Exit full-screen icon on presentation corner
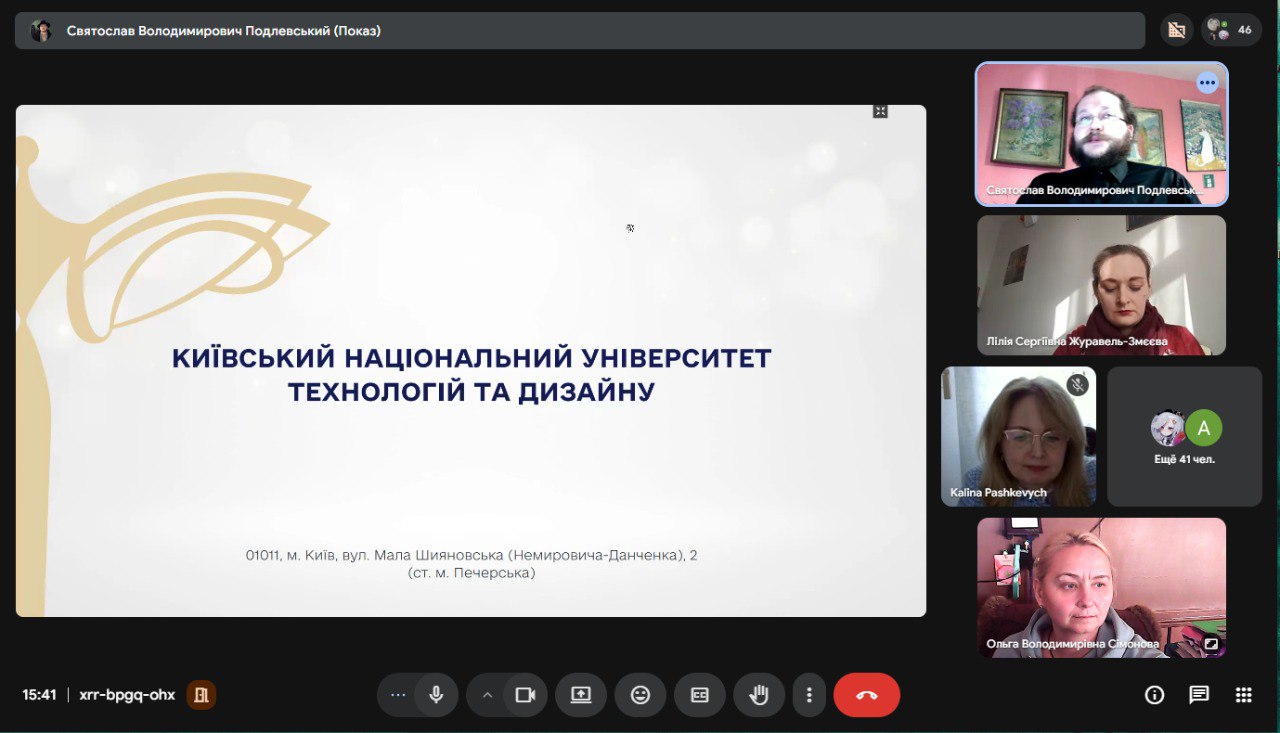The height and width of the screenshot is (733, 1280). point(880,111)
